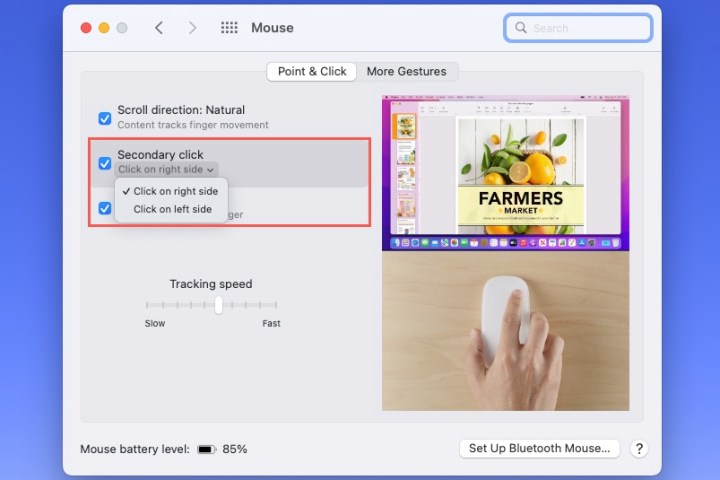Uncheck the Secondary click checkbox
720x480 pixels.
(105, 163)
